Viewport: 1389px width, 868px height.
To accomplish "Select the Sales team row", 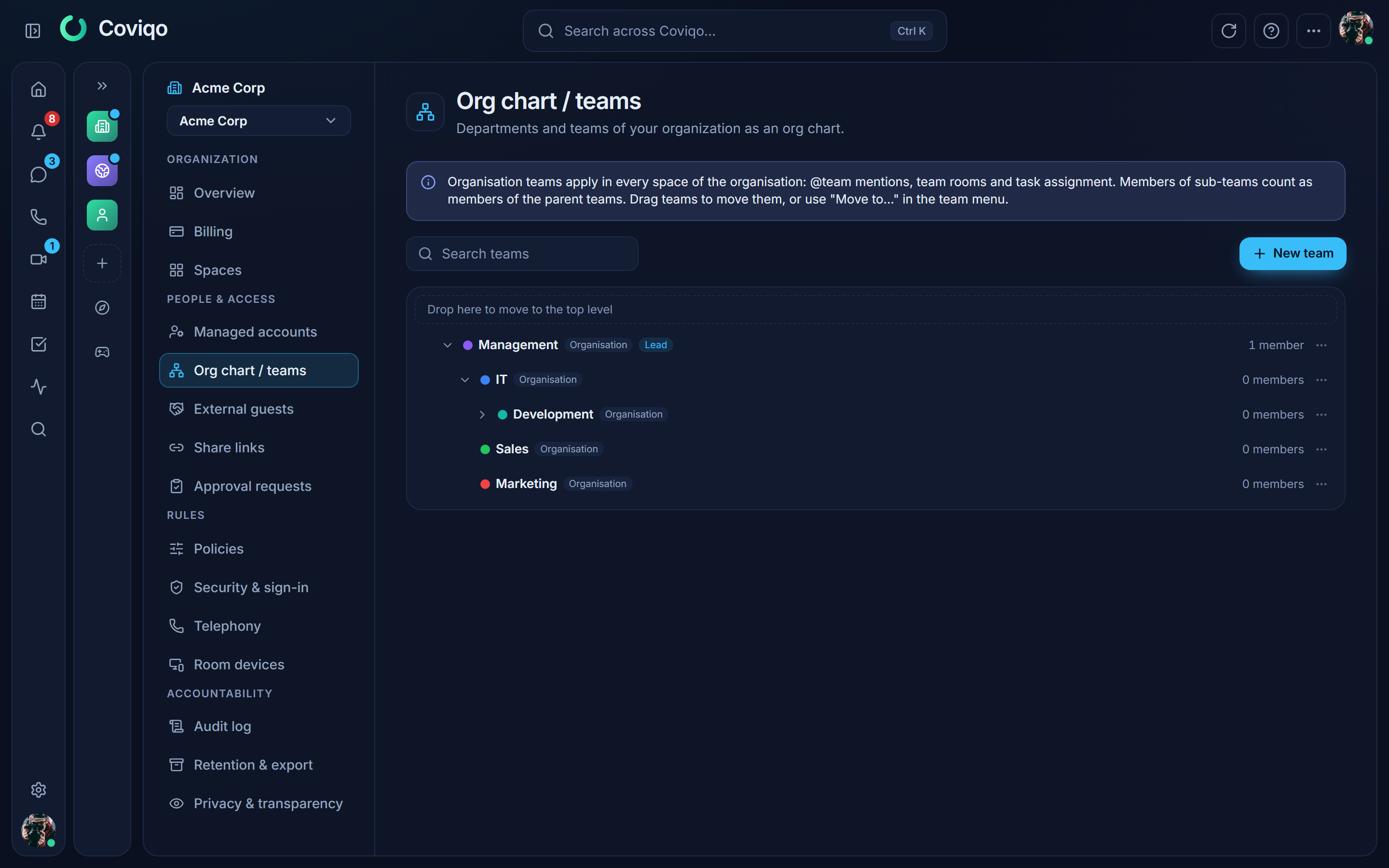I will [x=875, y=449].
